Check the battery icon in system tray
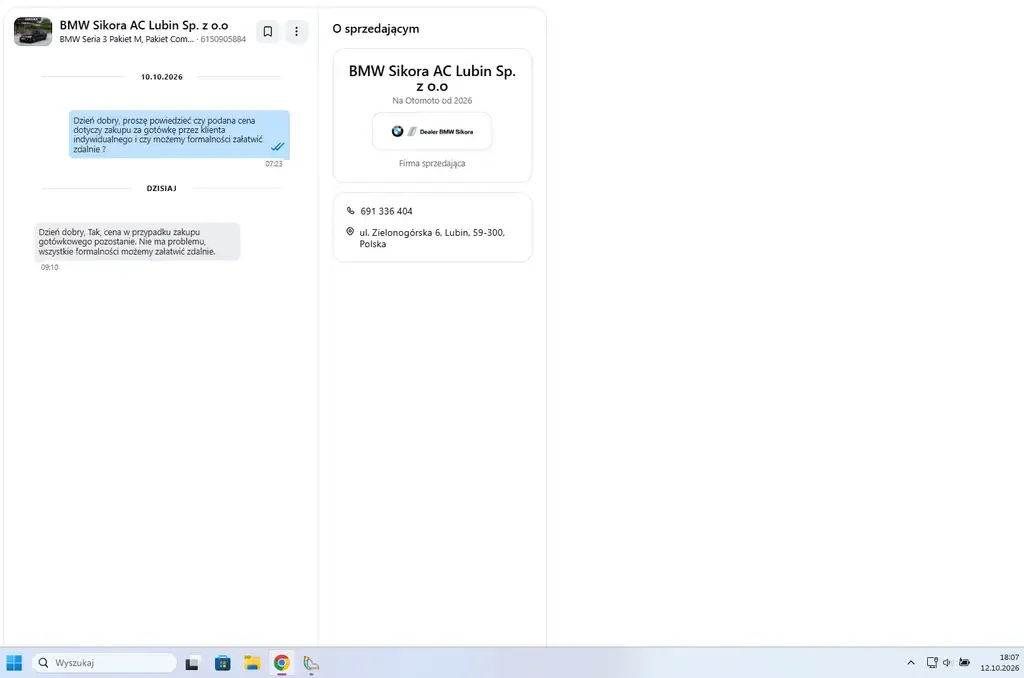The width and height of the screenshot is (1024, 678). [x=964, y=662]
